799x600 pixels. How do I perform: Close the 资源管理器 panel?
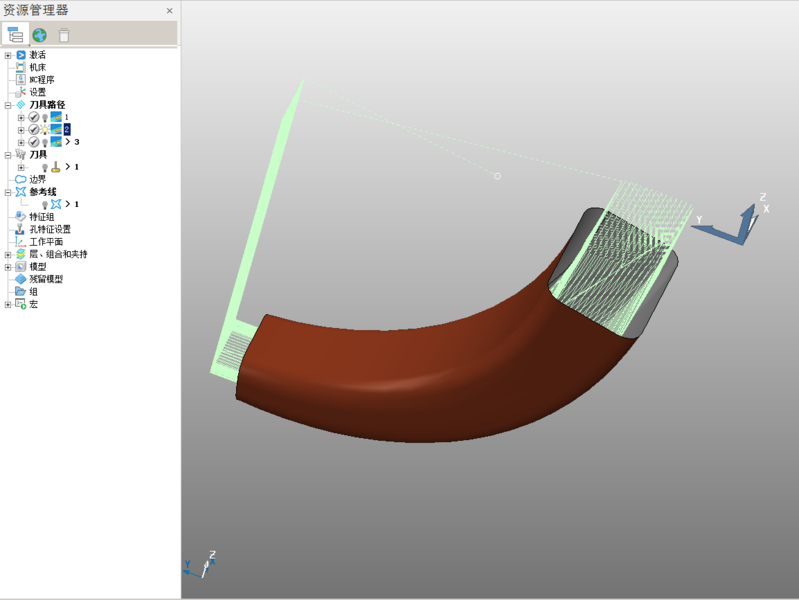169,11
